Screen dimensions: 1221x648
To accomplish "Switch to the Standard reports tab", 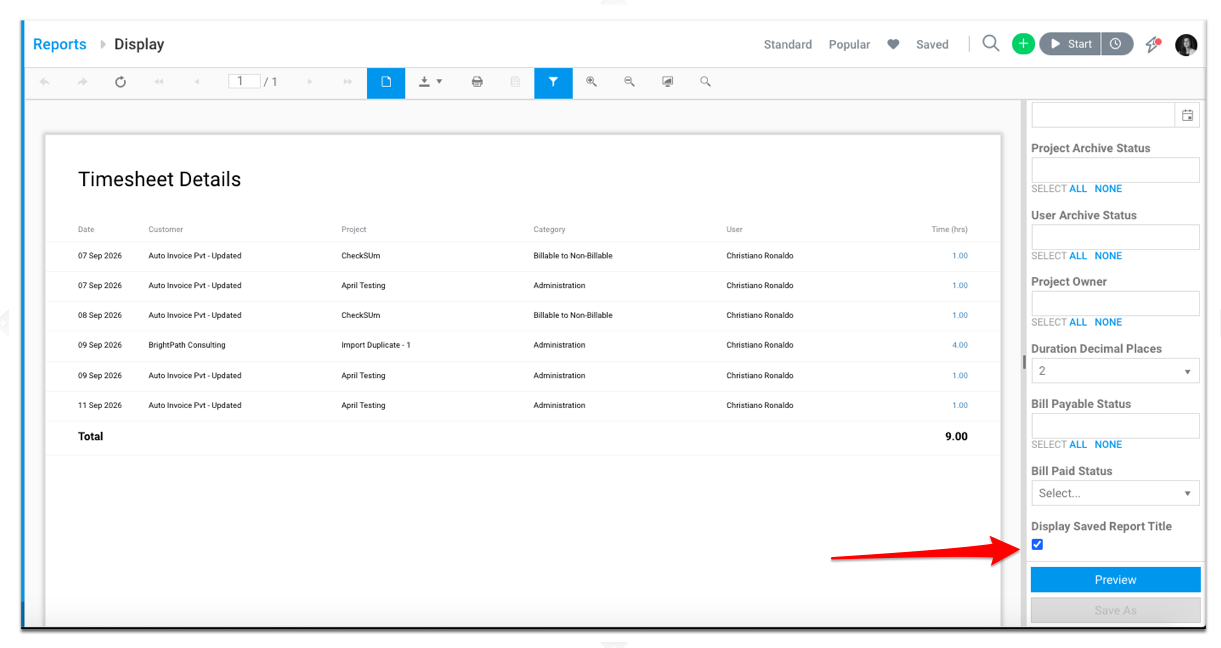I will click(788, 44).
